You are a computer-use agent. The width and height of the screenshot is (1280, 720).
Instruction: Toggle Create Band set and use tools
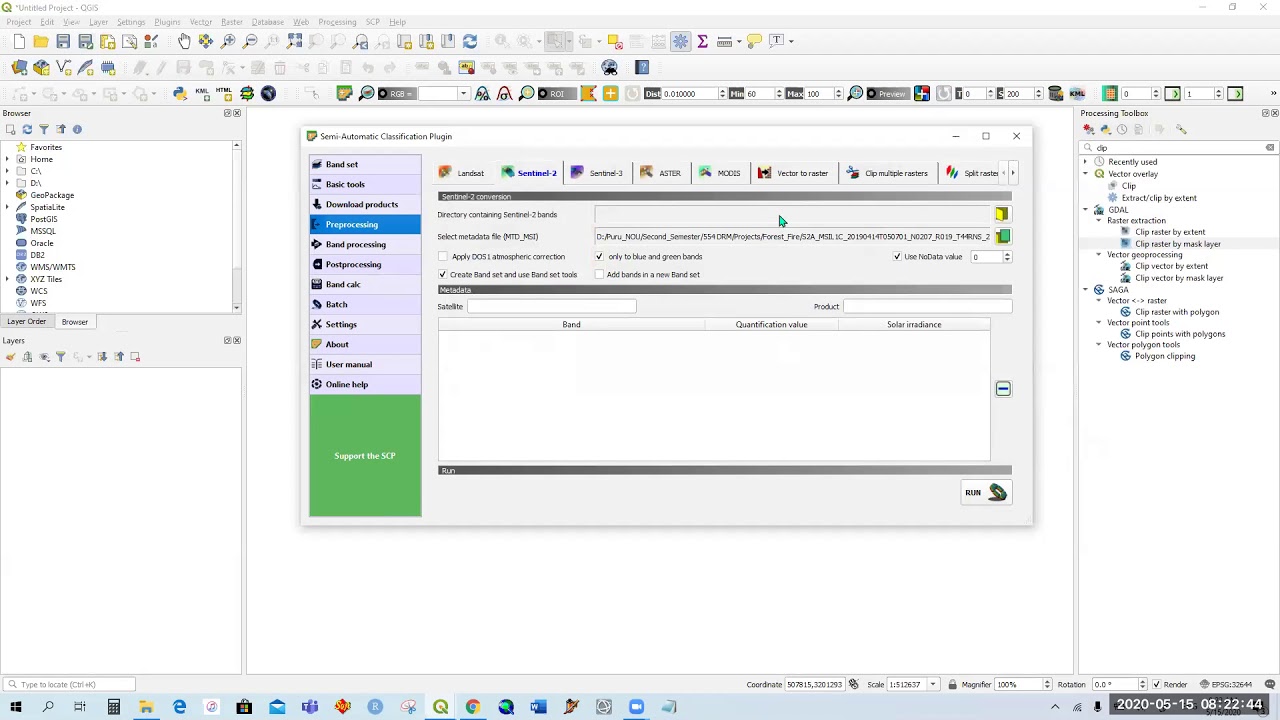(442, 275)
